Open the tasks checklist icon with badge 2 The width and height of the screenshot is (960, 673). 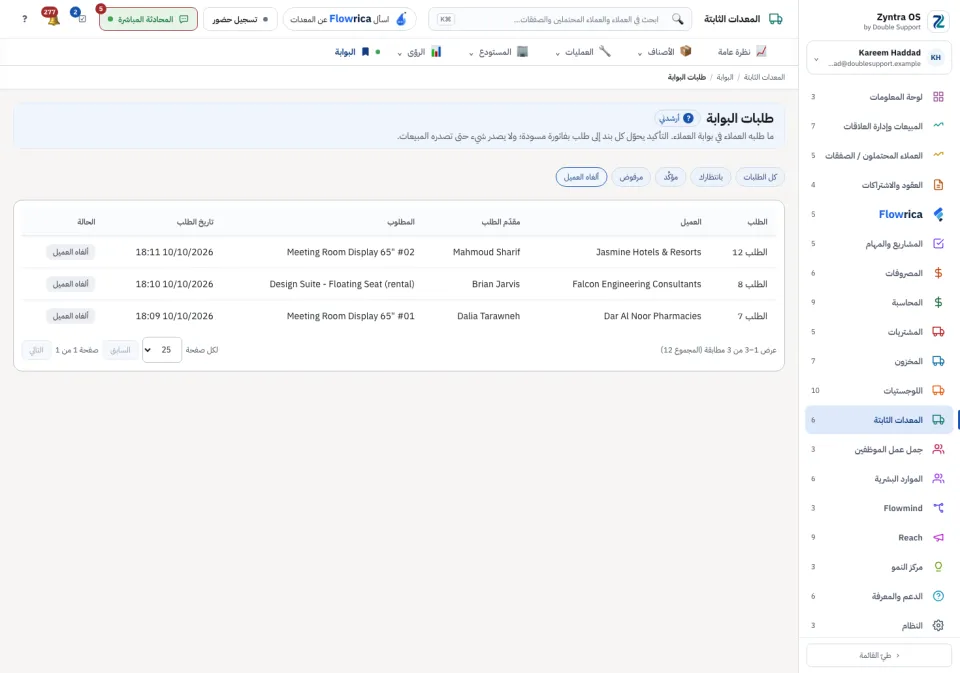point(81,18)
